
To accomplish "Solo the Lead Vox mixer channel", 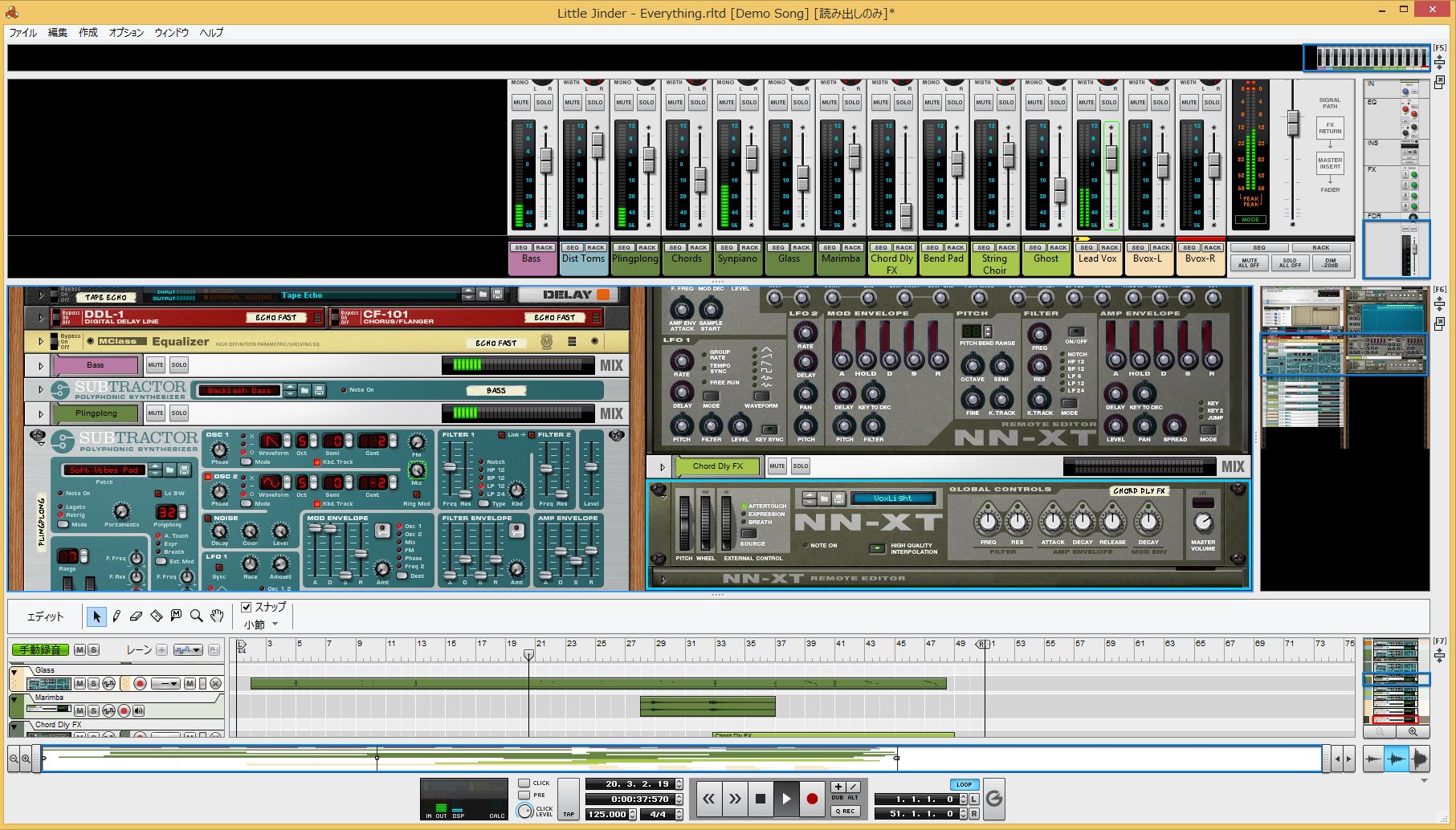I will pyautogui.click(x=1109, y=103).
